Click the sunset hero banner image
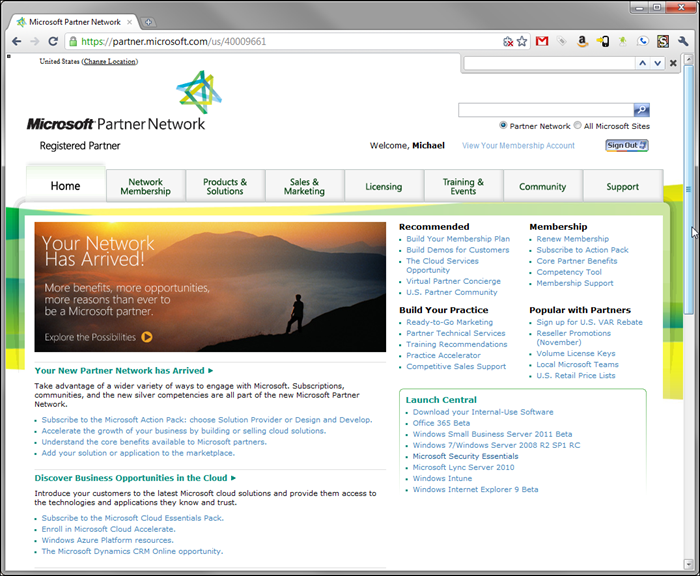 coord(210,287)
